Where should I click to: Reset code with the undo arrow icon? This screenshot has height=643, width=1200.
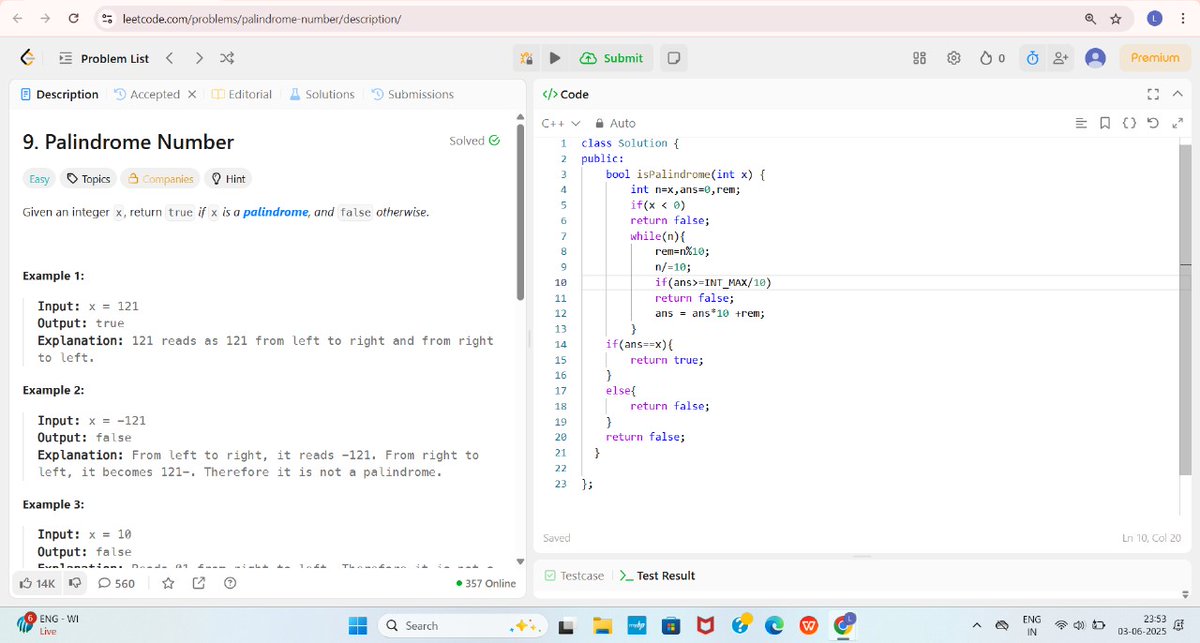[1153, 123]
